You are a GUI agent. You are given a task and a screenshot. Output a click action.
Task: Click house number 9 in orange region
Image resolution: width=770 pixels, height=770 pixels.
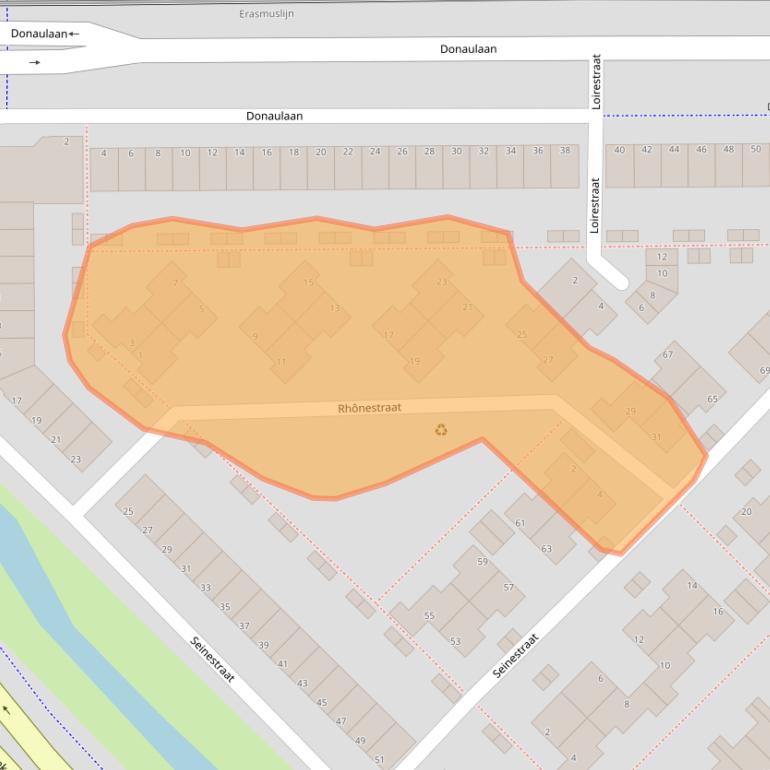tap(255, 336)
